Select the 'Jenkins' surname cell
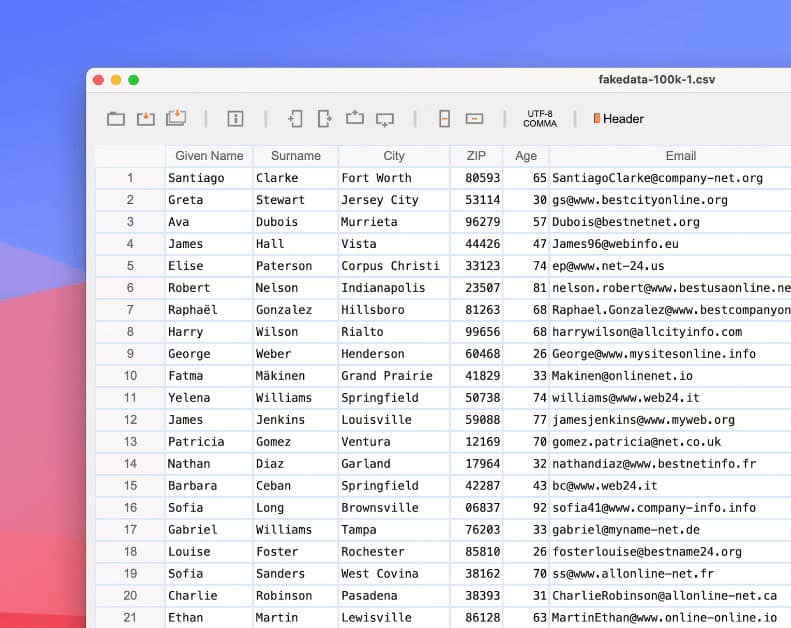Viewport: 791px width, 628px height. (x=296, y=420)
